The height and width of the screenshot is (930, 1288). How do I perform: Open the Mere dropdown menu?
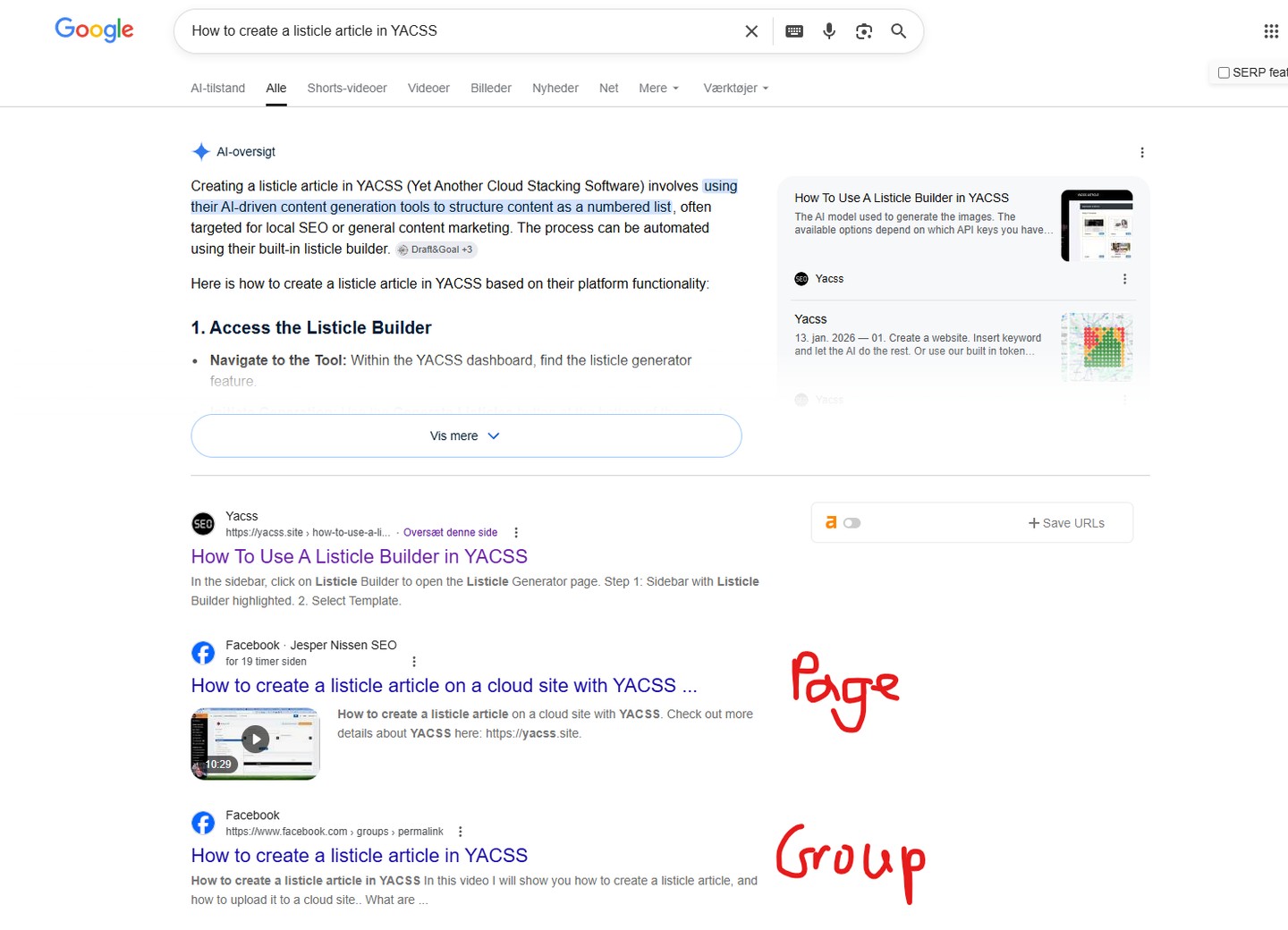pyautogui.click(x=659, y=88)
